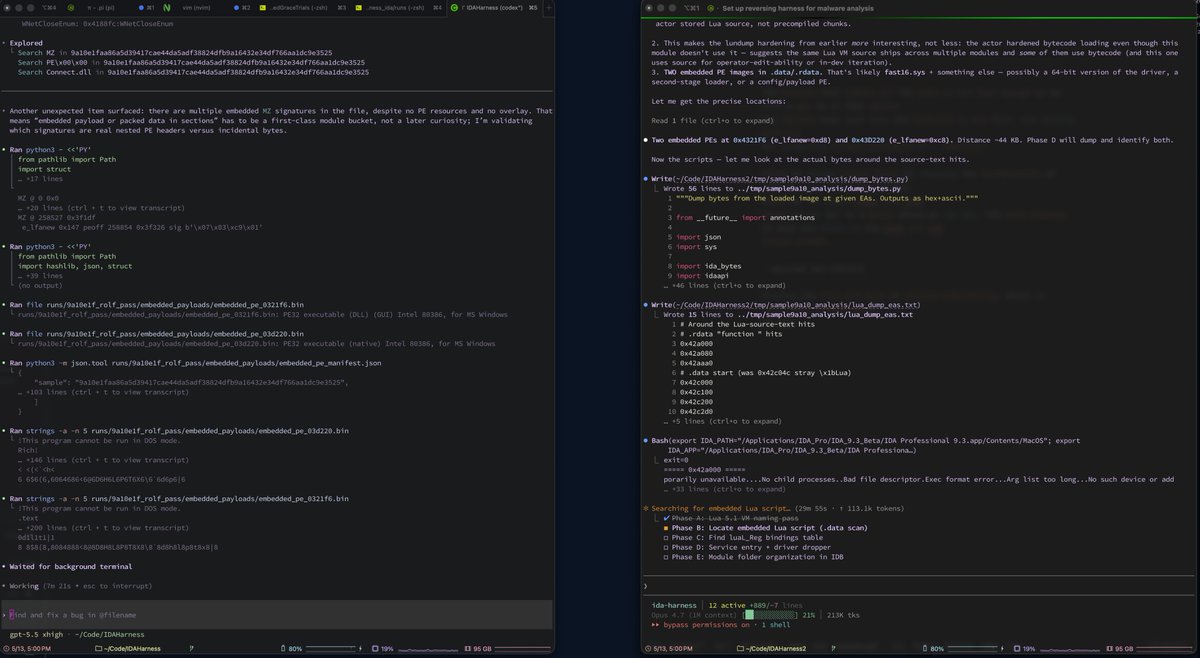The image size is (1200, 658).
Task: Toggle 'Phase E: Module folder organization in IDB' checkbox
Action: (666, 556)
